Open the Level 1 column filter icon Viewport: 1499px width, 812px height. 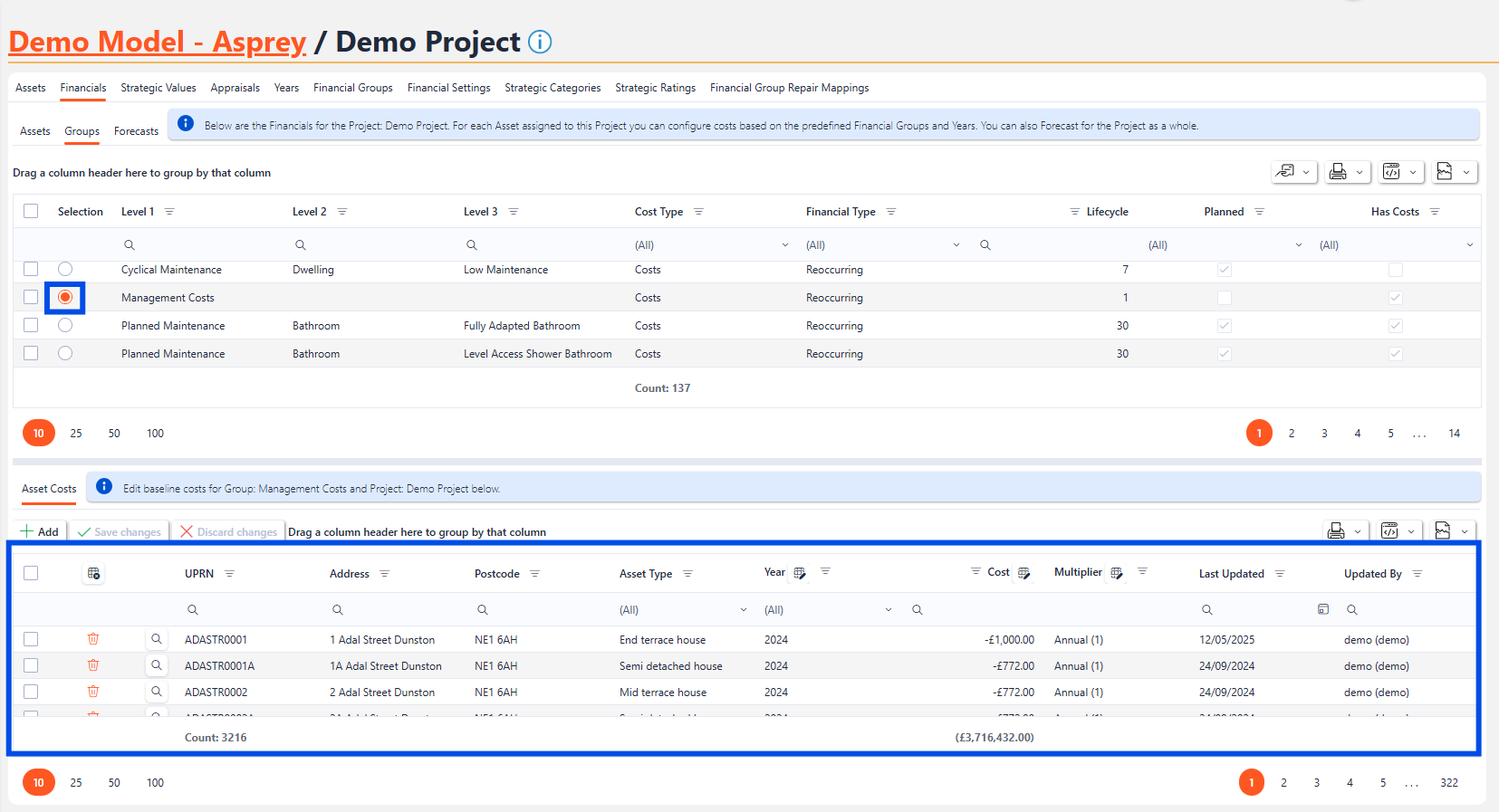[x=169, y=212]
